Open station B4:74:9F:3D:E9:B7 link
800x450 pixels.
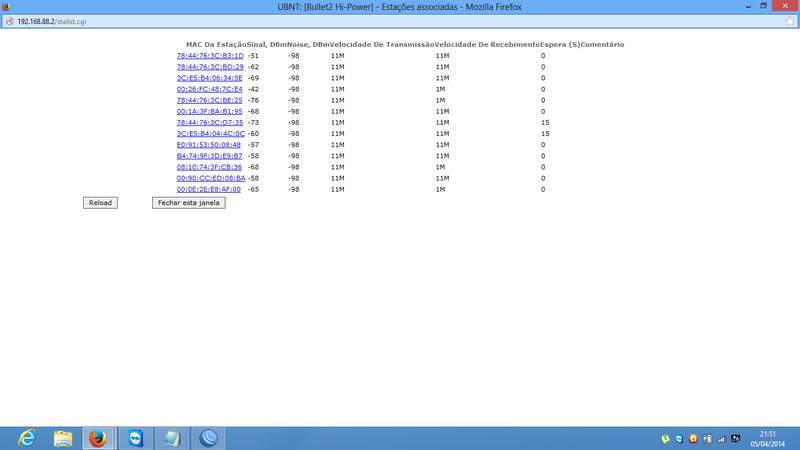click(210, 156)
